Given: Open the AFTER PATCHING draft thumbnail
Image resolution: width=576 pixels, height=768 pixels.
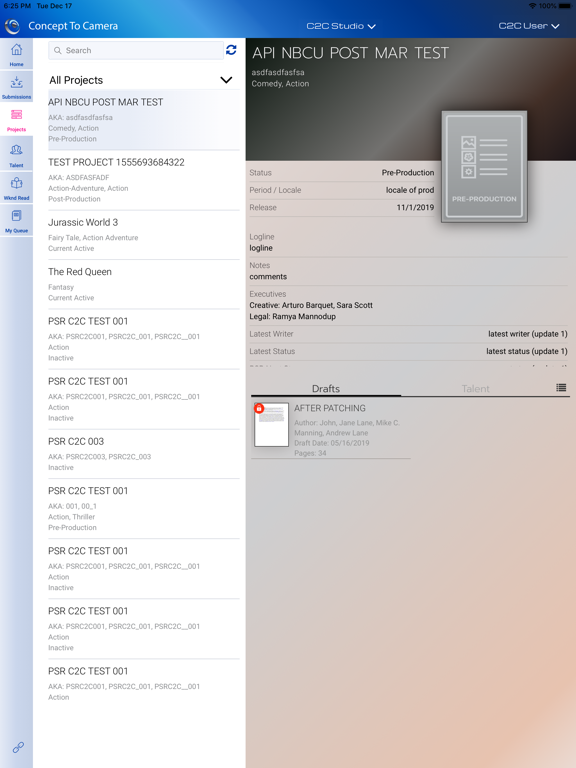Looking at the screenshot, I should tap(271, 425).
